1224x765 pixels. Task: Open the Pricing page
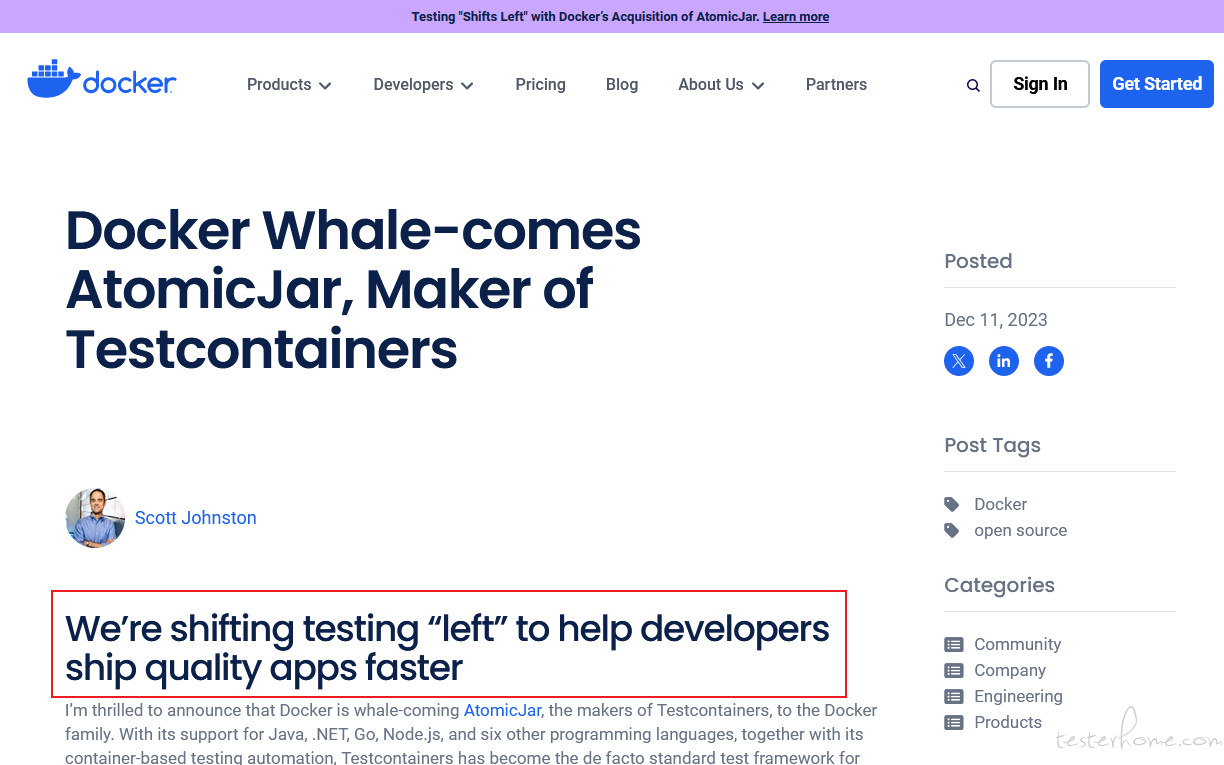tap(541, 85)
